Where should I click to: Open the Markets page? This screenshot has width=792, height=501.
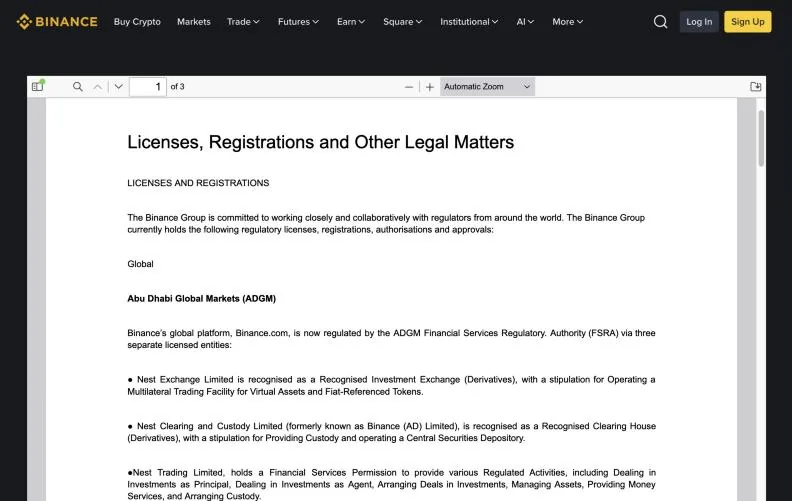193,22
